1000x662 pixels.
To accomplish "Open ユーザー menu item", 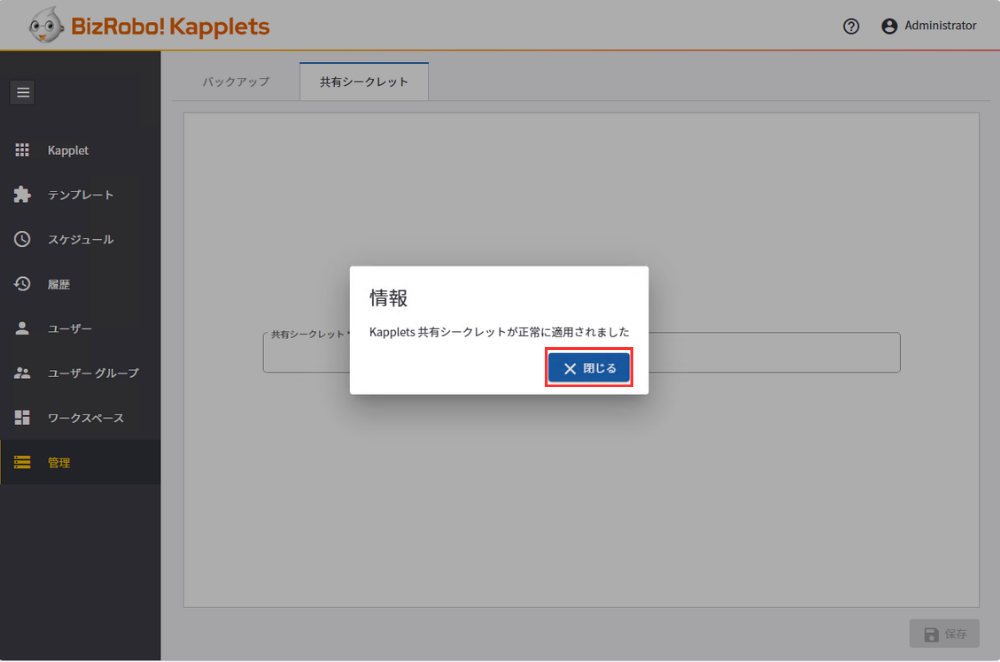I will [80, 328].
